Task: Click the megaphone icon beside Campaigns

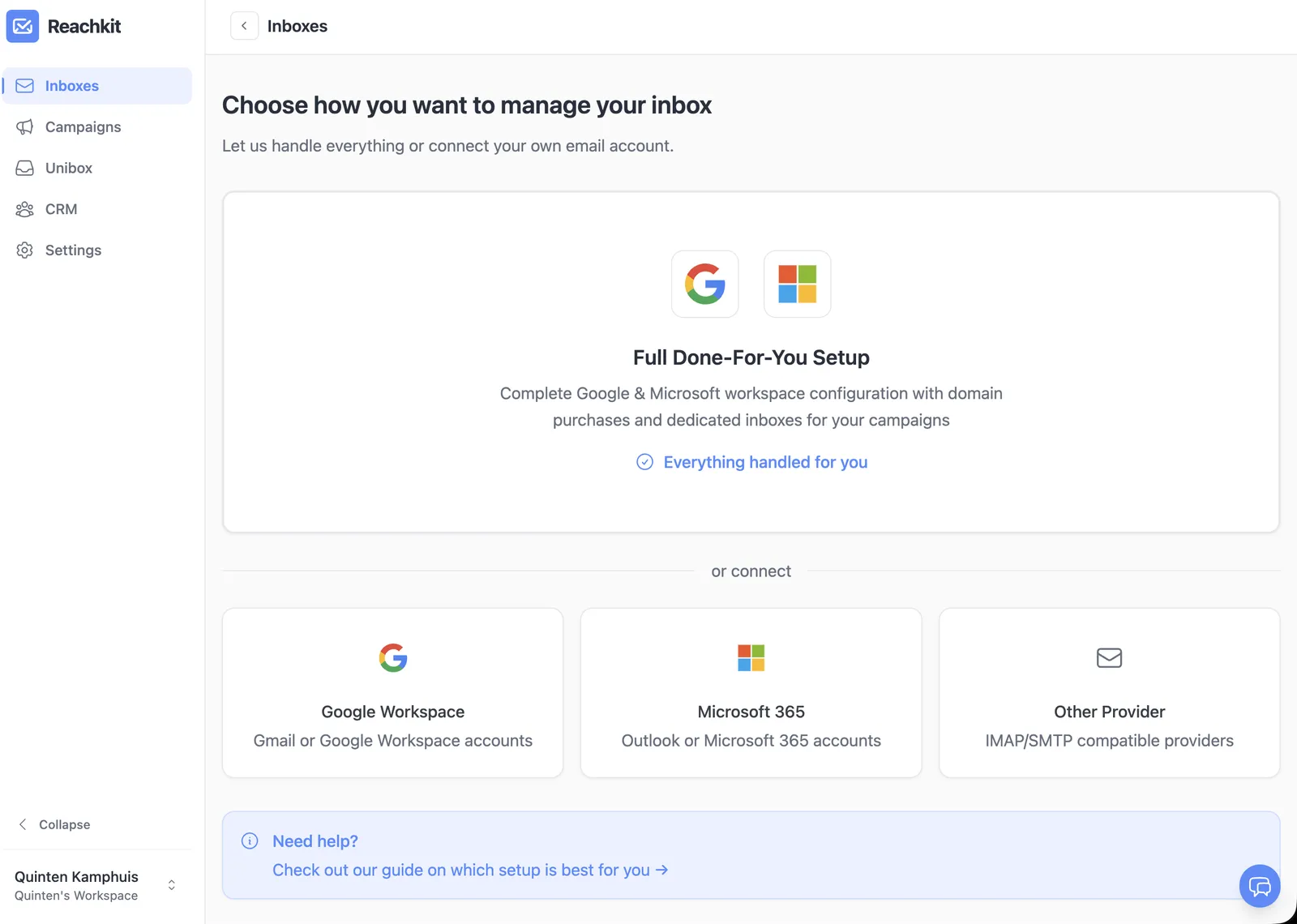Action: pyautogui.click(x=25, y=127)
